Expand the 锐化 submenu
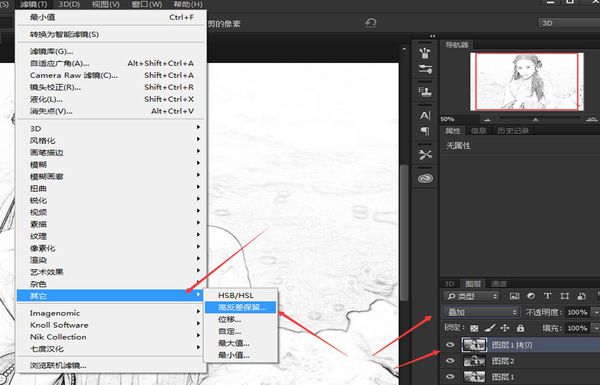The image size is (600, 385). click(x=111, y=200)
